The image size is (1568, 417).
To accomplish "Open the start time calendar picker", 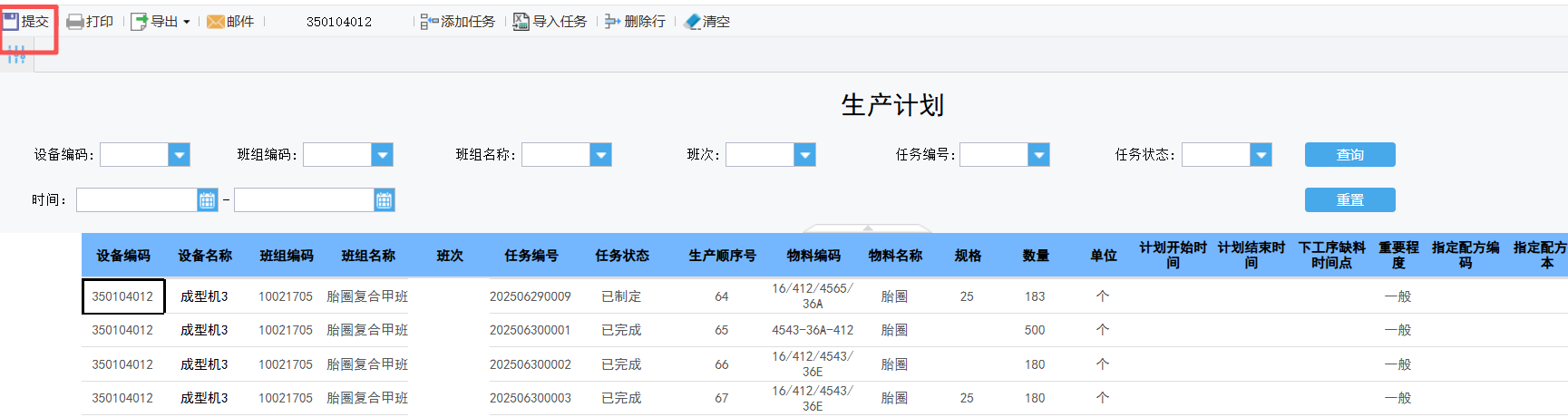I will click(x=208, y=200).
